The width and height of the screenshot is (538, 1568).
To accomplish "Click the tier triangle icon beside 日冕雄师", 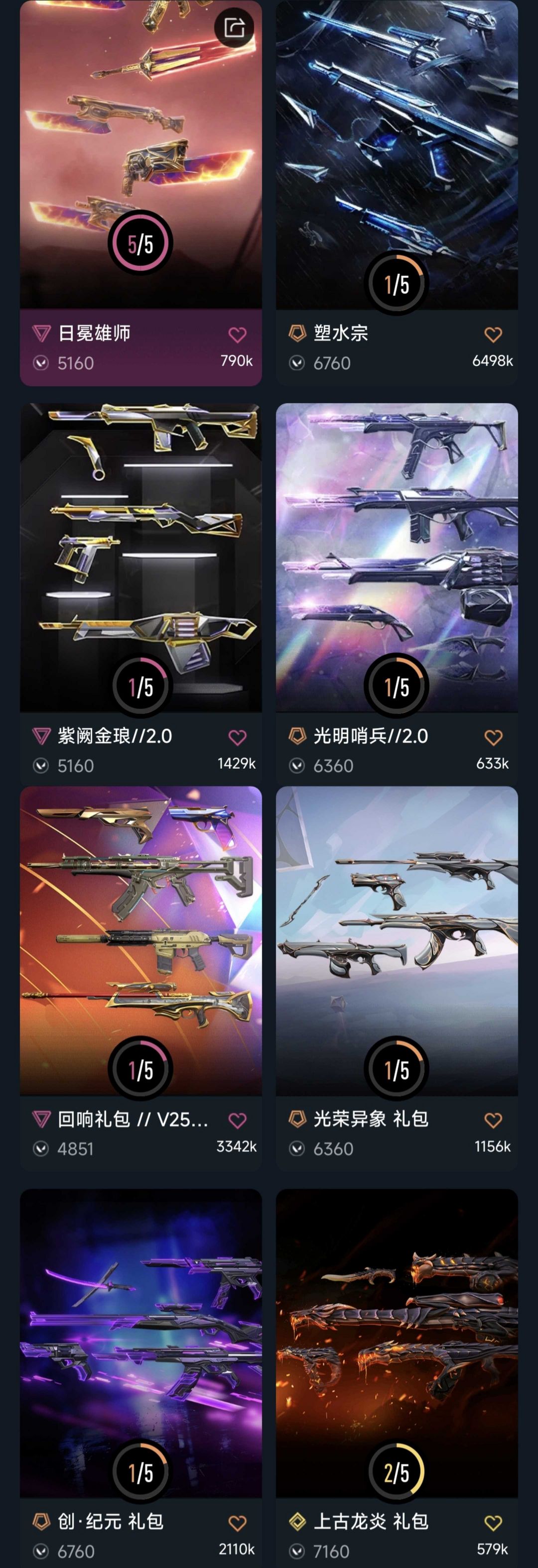I will [x=41, y=334].
